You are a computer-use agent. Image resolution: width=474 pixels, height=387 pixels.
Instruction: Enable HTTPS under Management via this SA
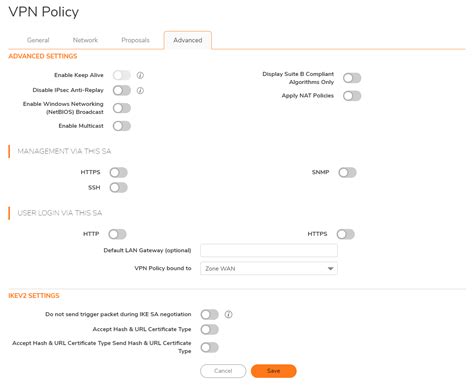(x=119, y=172)
